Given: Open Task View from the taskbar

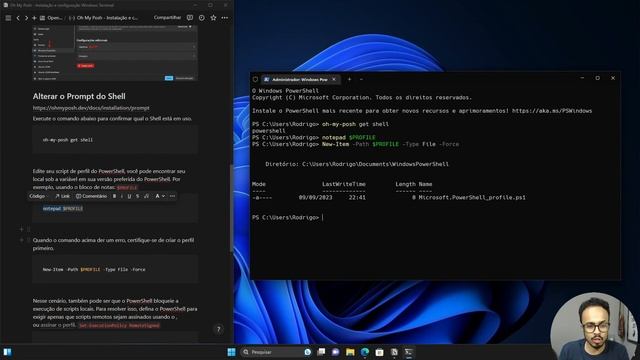Looking at the screenshot, I should pyautogui.click(x=321, y=352).
